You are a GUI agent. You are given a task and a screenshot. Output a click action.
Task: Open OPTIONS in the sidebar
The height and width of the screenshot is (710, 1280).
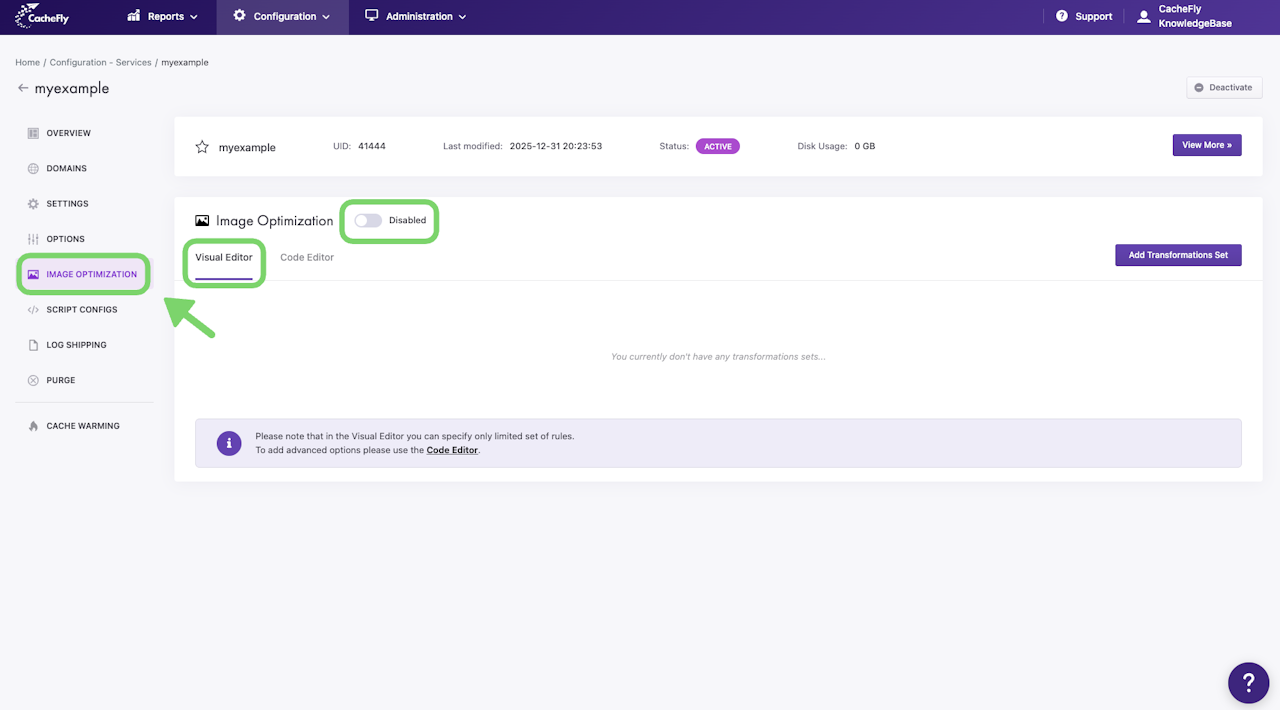coord(66,239)
